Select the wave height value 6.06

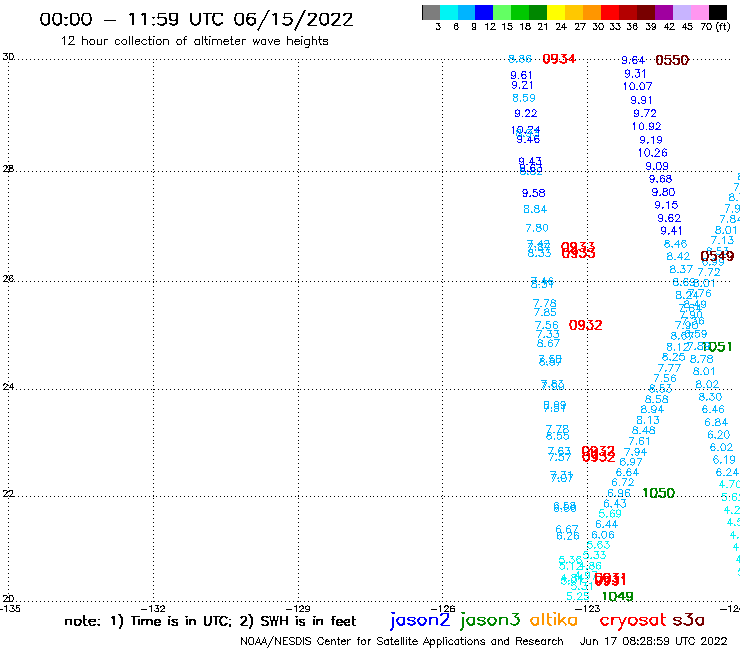603,535
